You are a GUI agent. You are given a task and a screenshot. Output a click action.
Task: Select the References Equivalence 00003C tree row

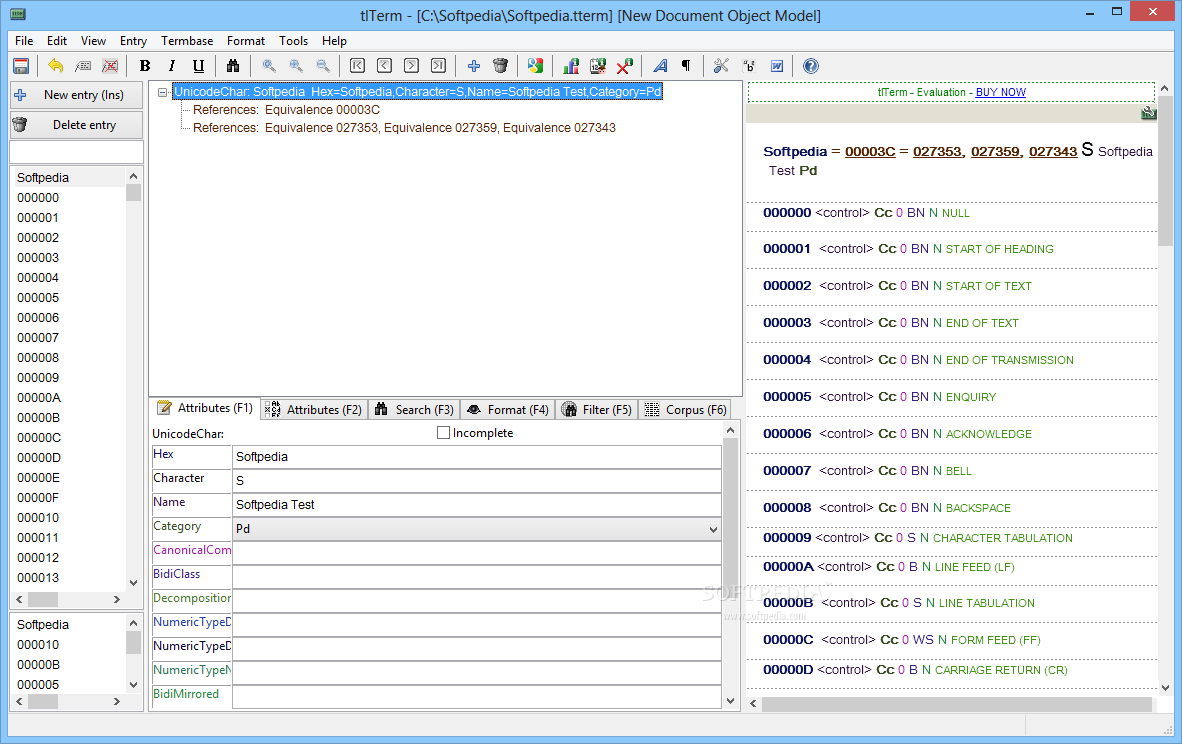[286, 110]
